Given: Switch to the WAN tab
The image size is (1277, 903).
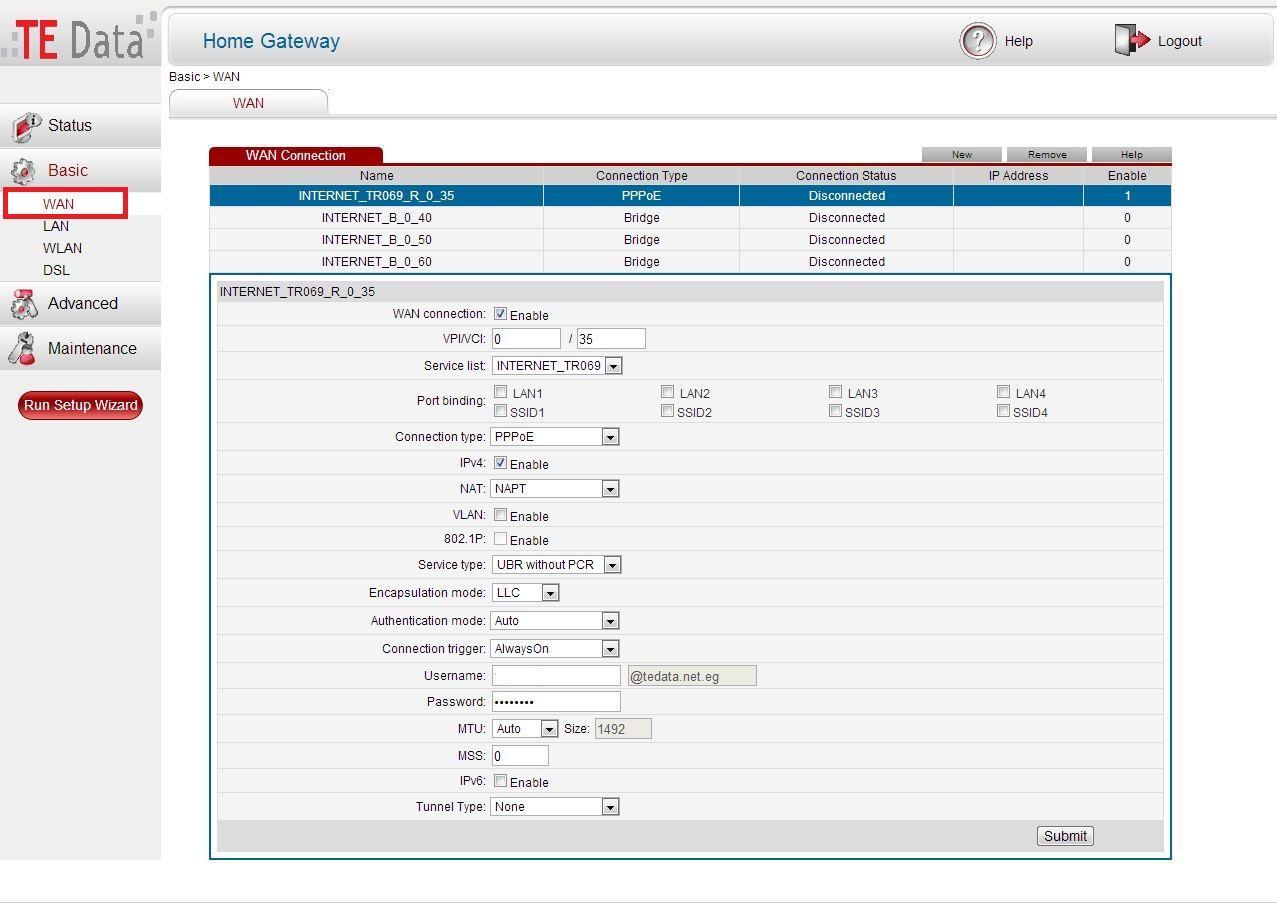Looking at the screenshot, I should 247,102.
